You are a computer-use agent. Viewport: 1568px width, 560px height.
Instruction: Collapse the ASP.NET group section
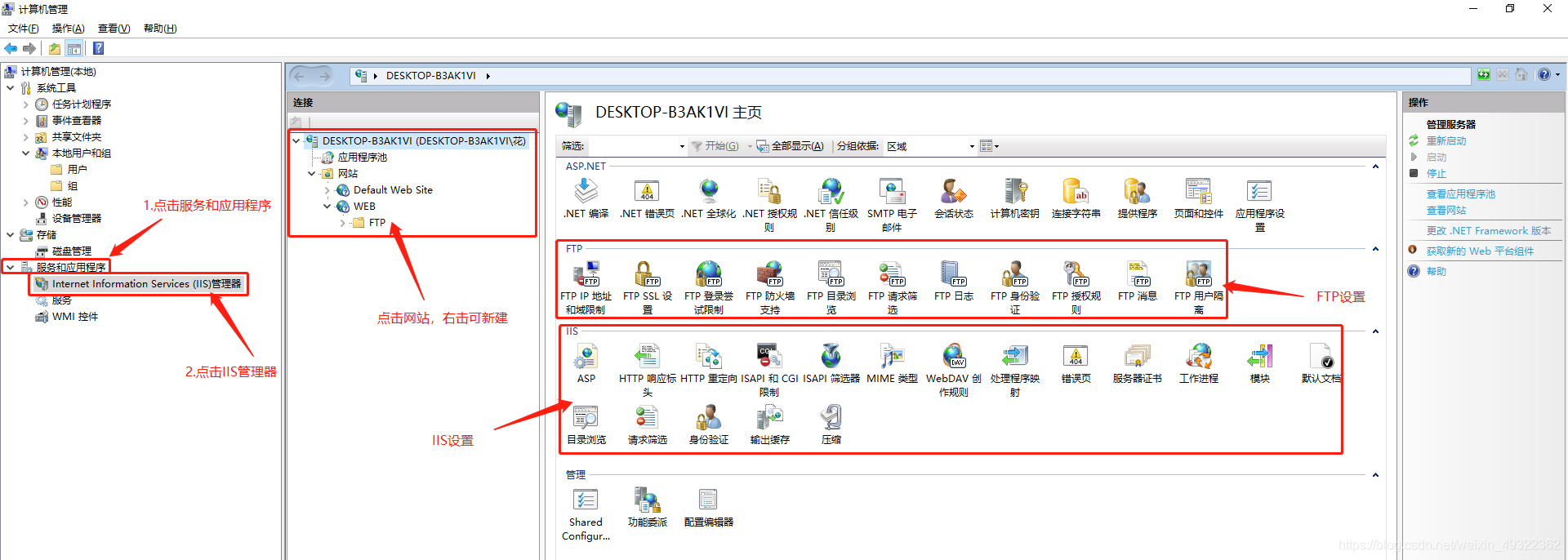point(1375,167)
